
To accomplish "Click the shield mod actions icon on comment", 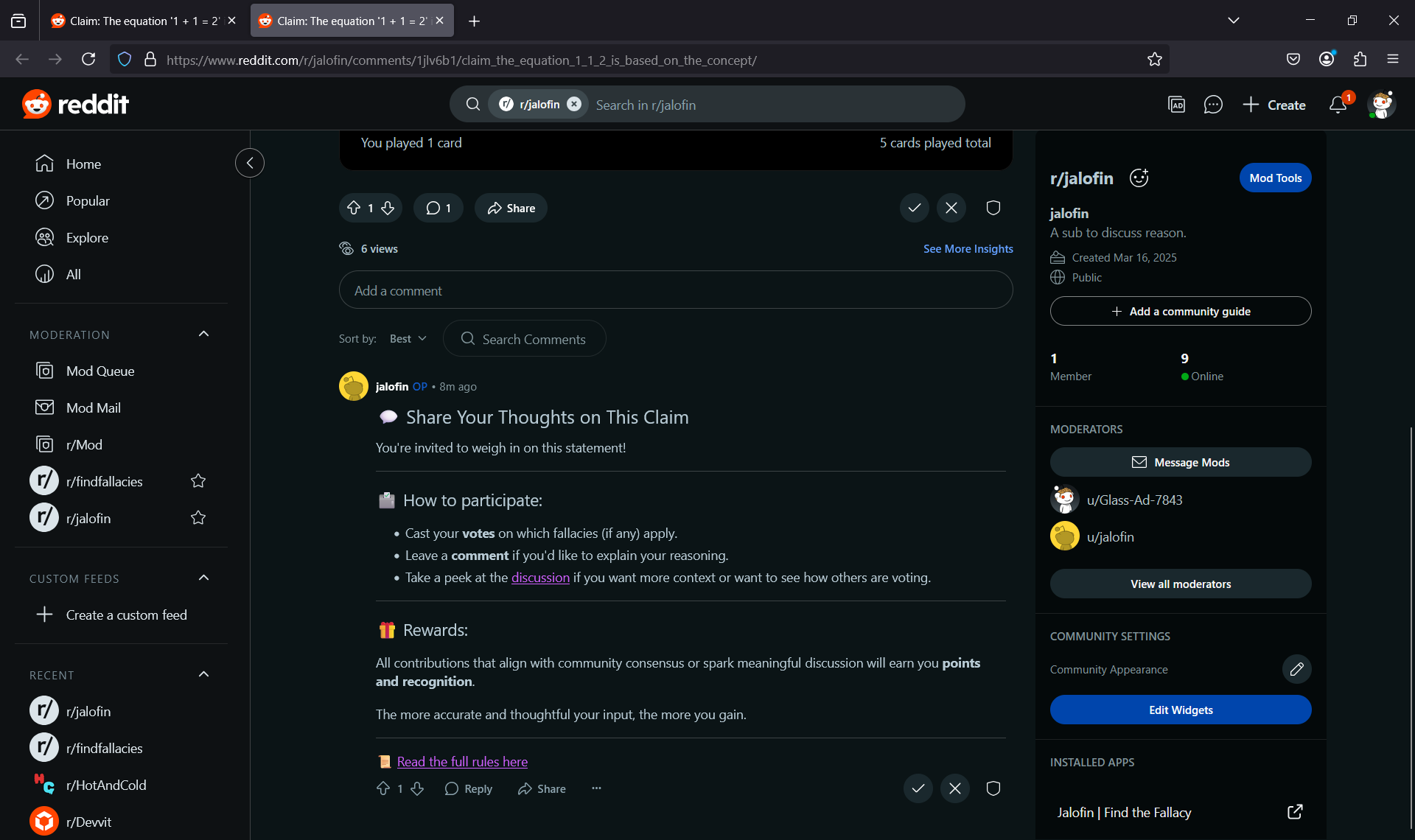I will [x=993, y=788].
